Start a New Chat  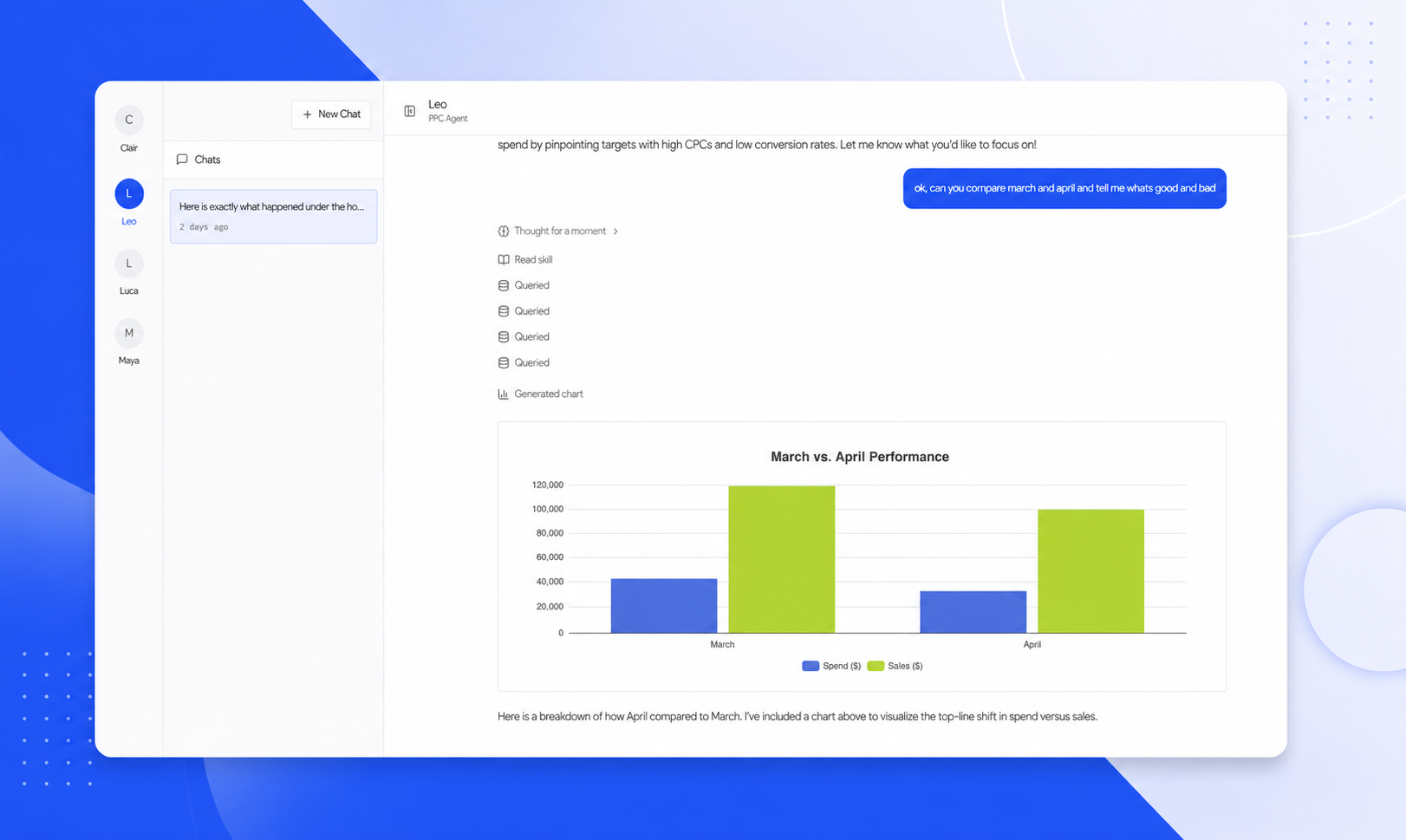click(331, 114)
